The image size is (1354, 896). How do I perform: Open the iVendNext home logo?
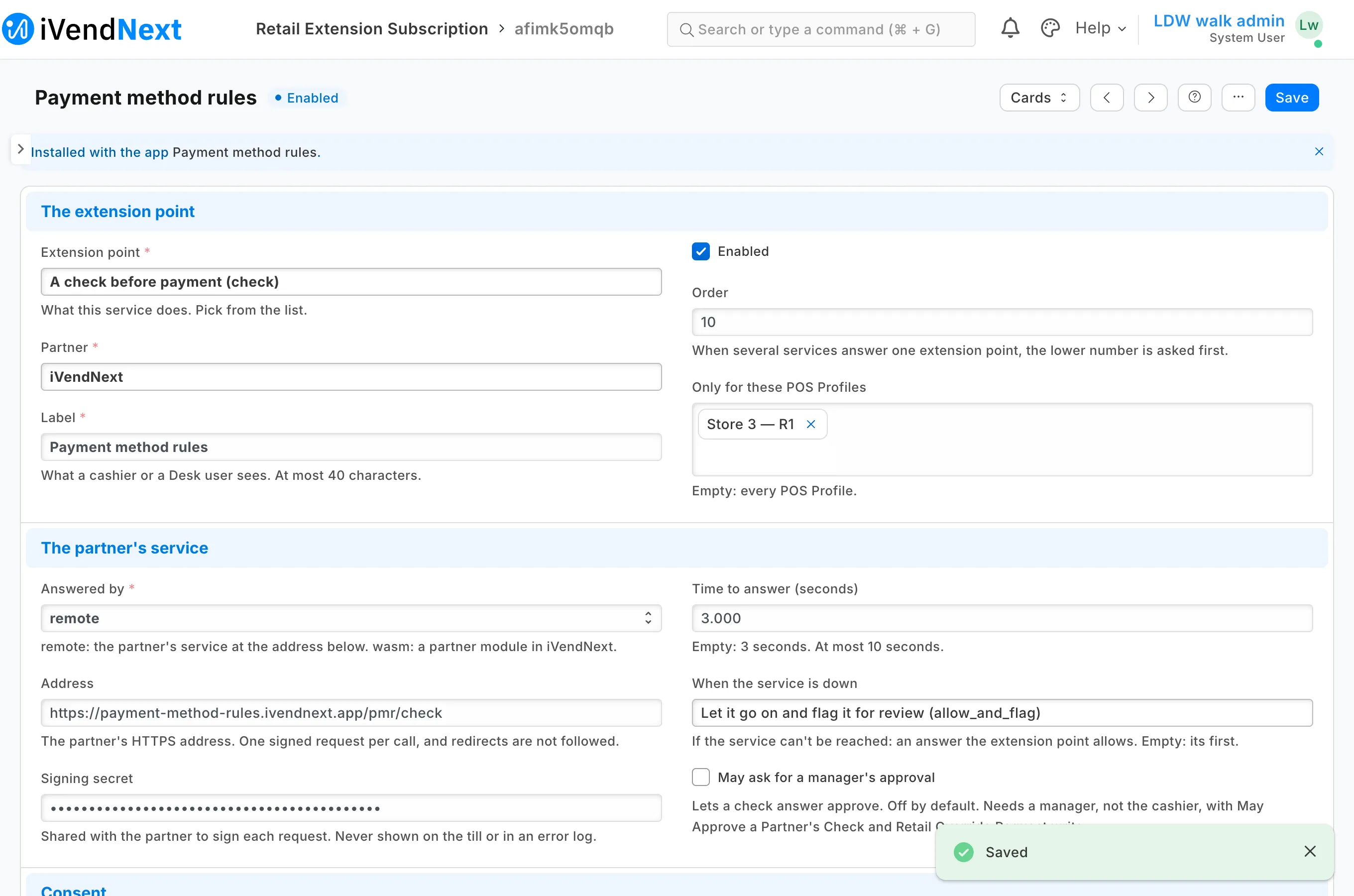click(x=92, y=29)
